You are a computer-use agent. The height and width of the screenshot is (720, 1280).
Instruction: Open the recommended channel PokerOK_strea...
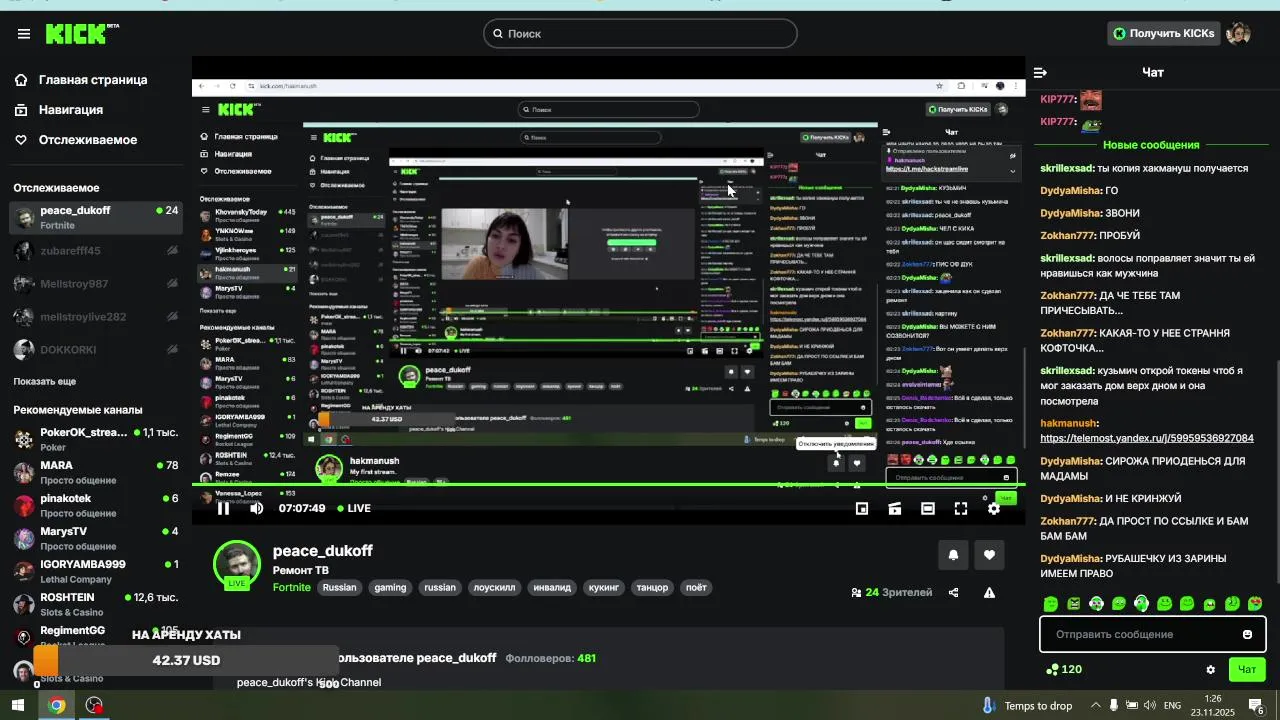pos(96,440)
